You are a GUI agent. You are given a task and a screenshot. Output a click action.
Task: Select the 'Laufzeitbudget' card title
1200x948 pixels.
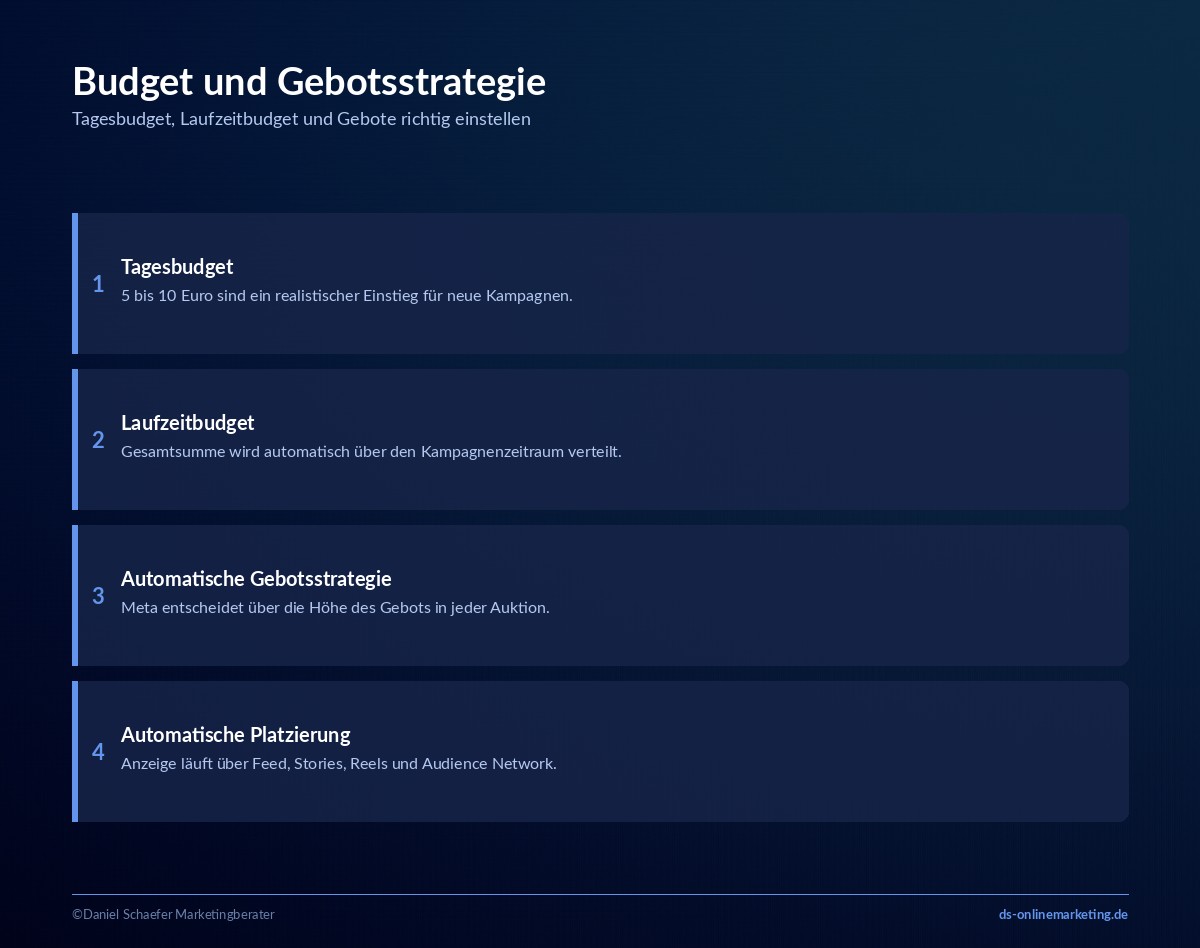188,423
